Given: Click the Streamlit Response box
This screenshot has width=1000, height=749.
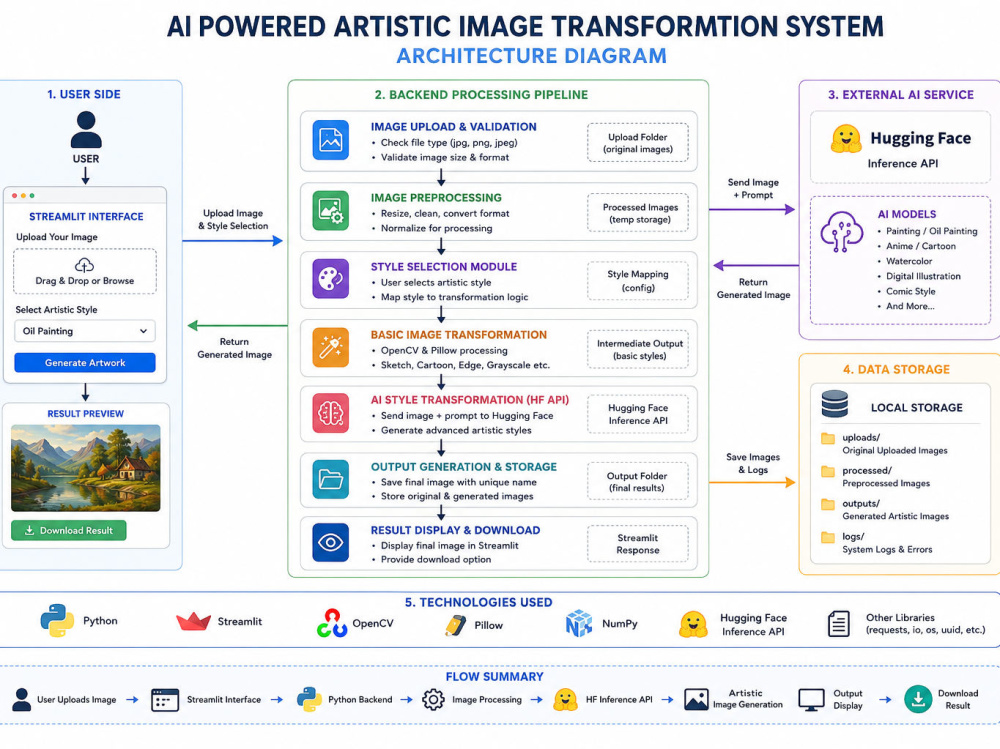Looking at the screenshot, I should point(638,544).
